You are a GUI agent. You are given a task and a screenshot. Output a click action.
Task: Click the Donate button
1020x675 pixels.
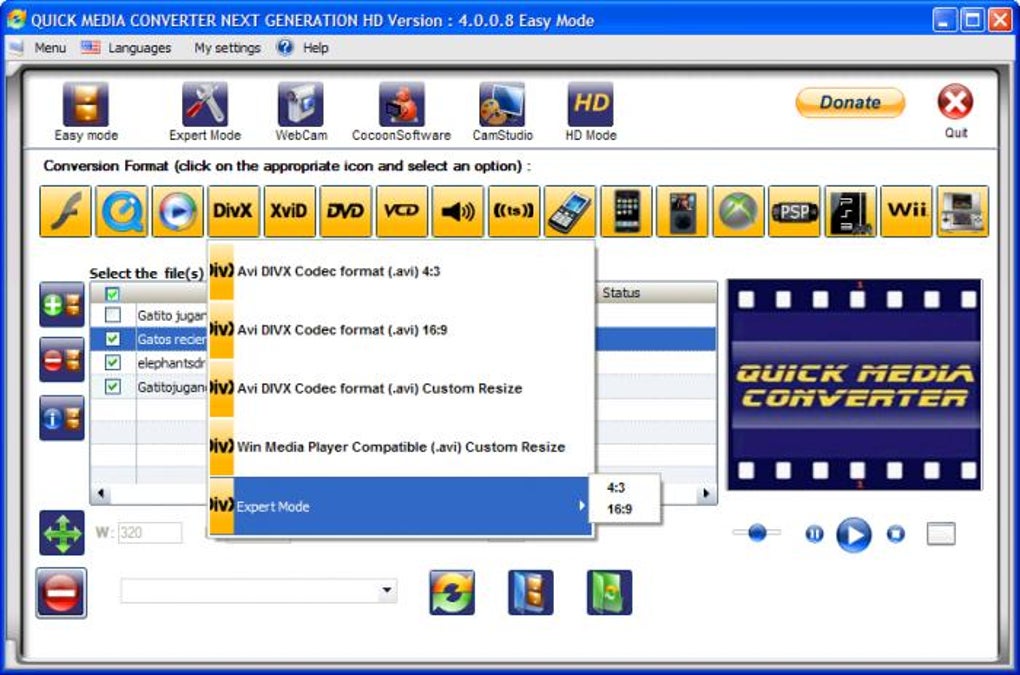tap(850, 102)
